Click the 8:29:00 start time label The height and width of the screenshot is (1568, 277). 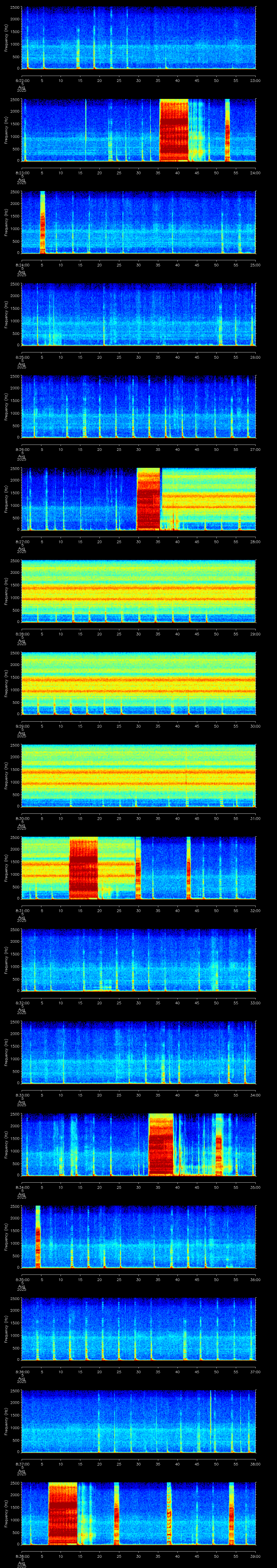point(22,726)
